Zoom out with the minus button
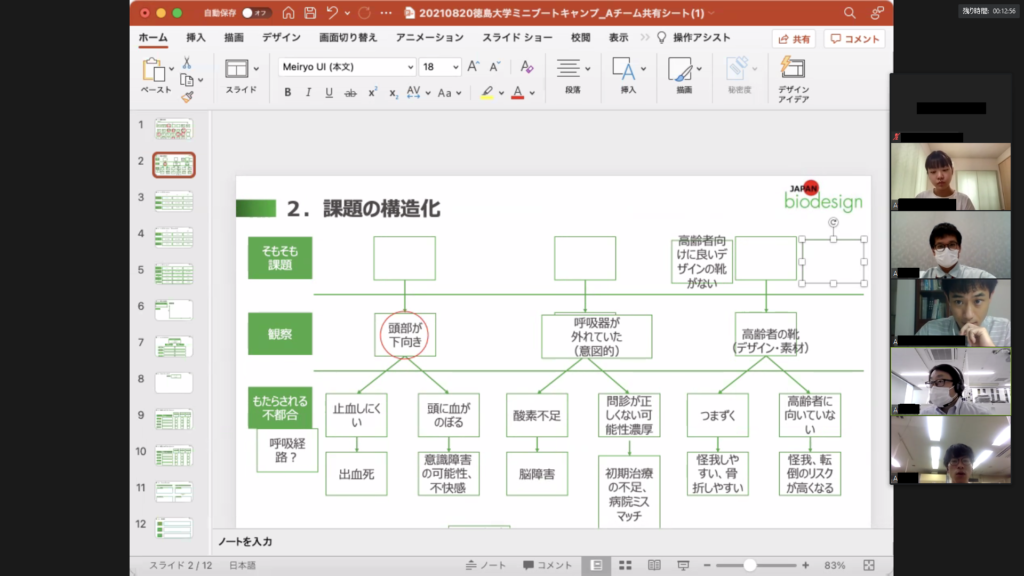1024x576 pixels. [707, 566]
